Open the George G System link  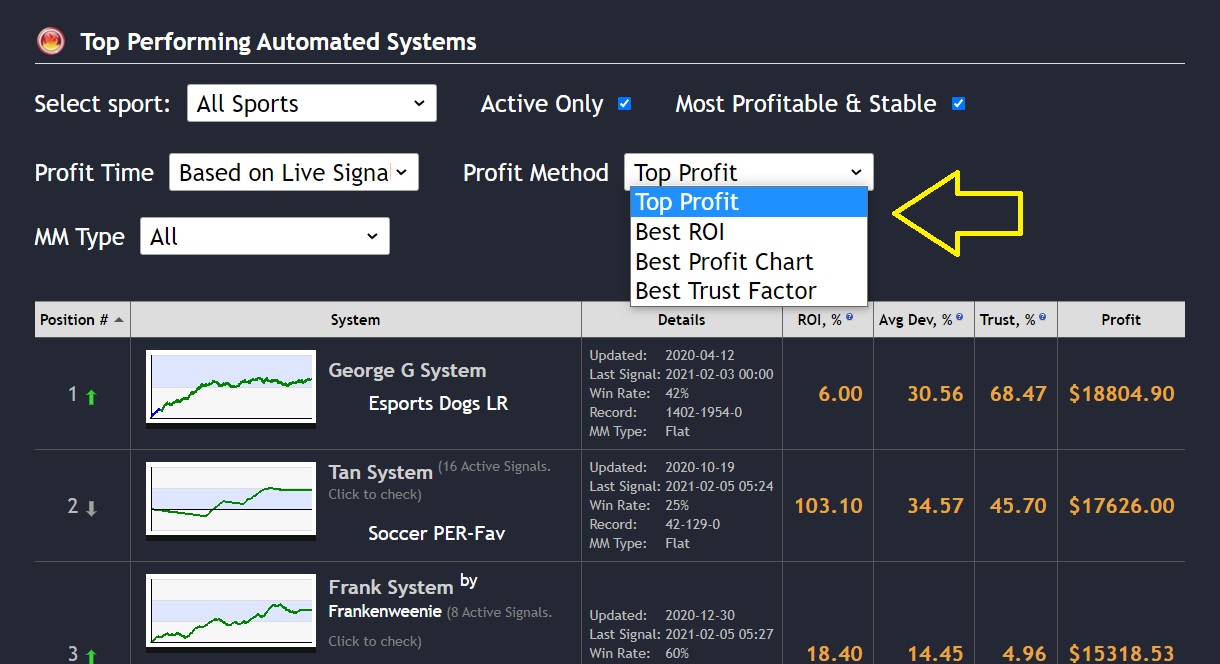tap(407, 370)
